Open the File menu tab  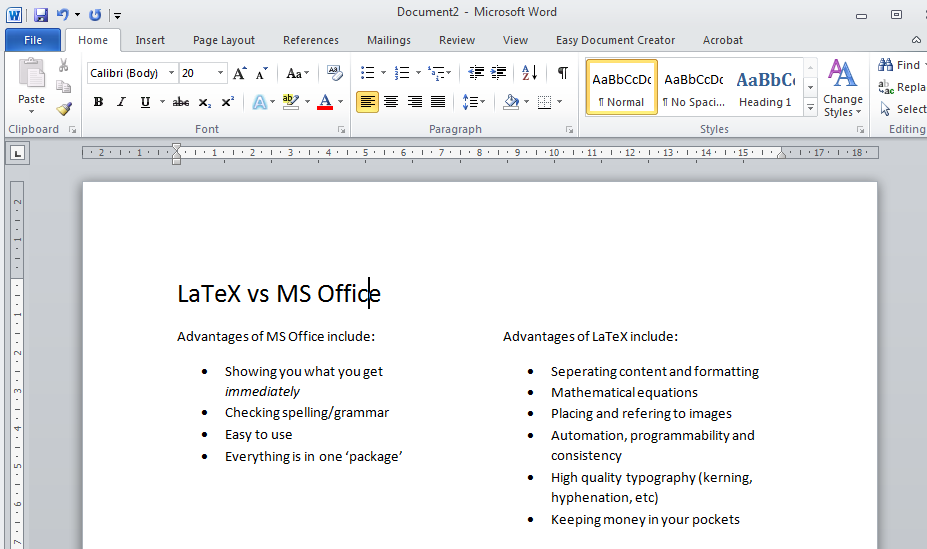coord(33,40)
